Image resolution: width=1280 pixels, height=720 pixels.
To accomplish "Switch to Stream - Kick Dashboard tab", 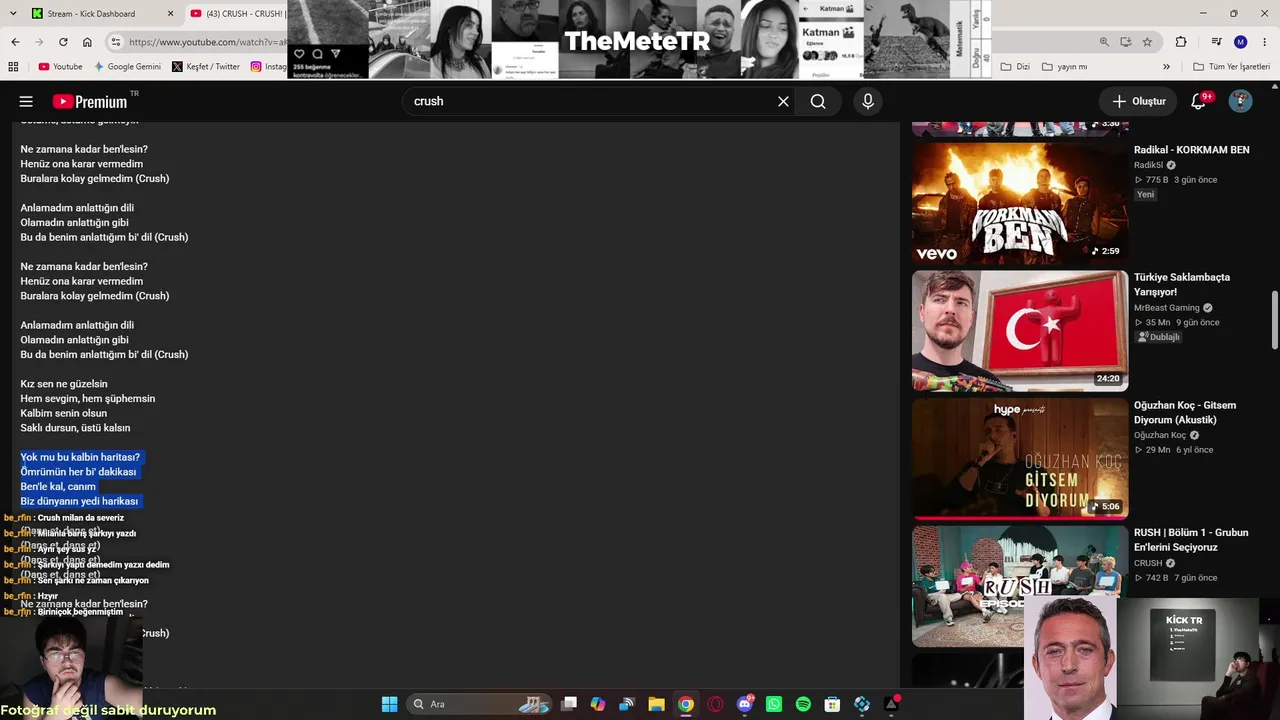I will tap(103, 13).
